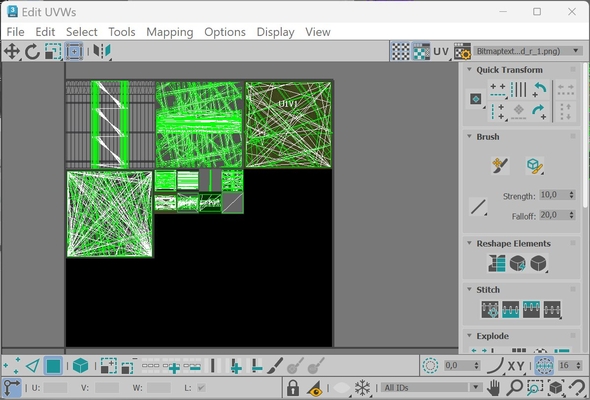The image size is (590, 400).
Task: Choose the Freeform mode tool
Action: click(74, 51)
